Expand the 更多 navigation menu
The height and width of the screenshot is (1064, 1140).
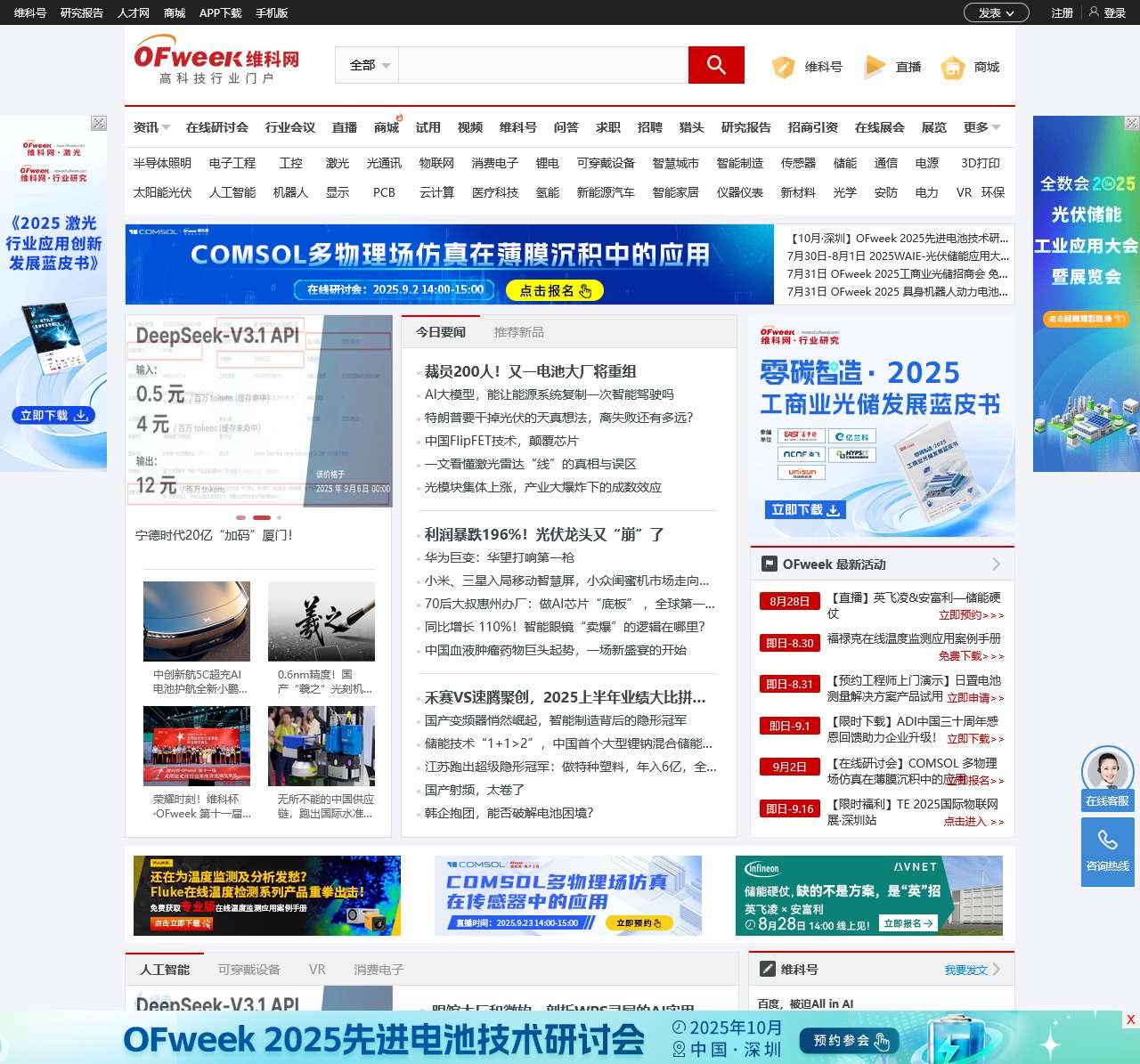[981, 127]
